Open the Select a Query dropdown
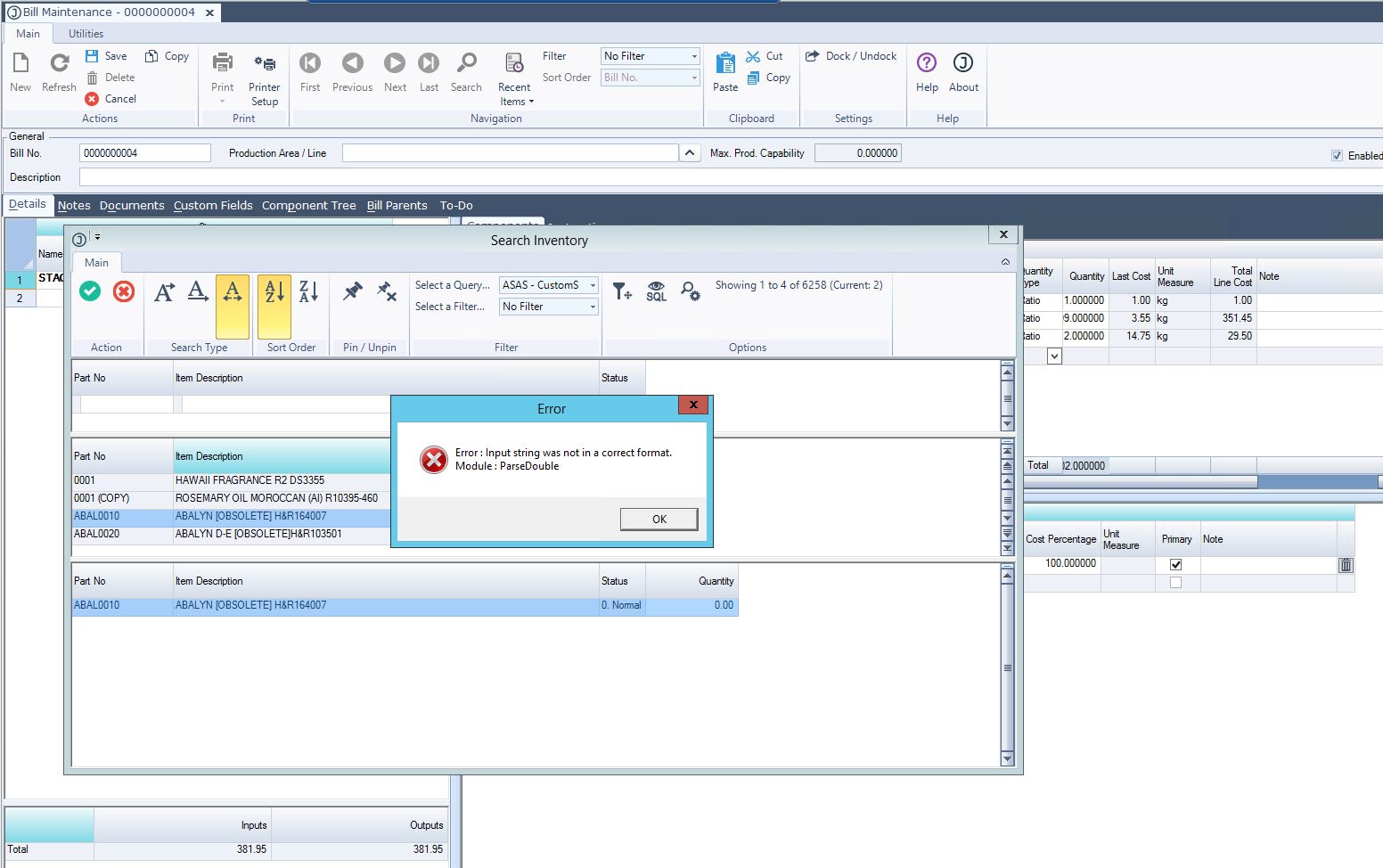This screenshot has height=868, width=1383. pos(548,285)
